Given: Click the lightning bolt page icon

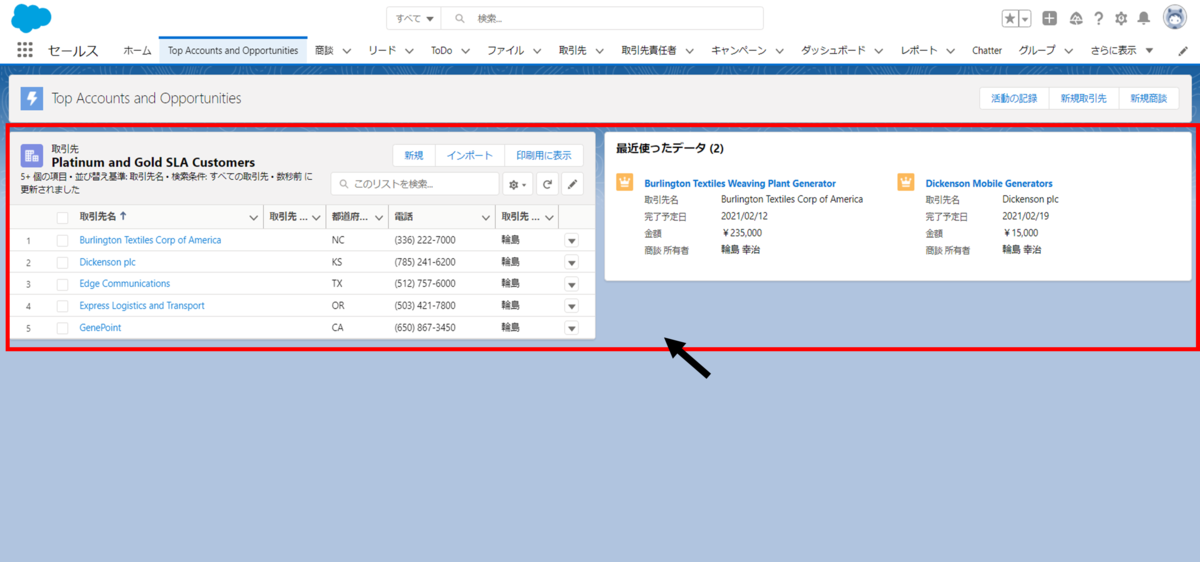Looking at the screenshot, I should click(x=32, y=98).
